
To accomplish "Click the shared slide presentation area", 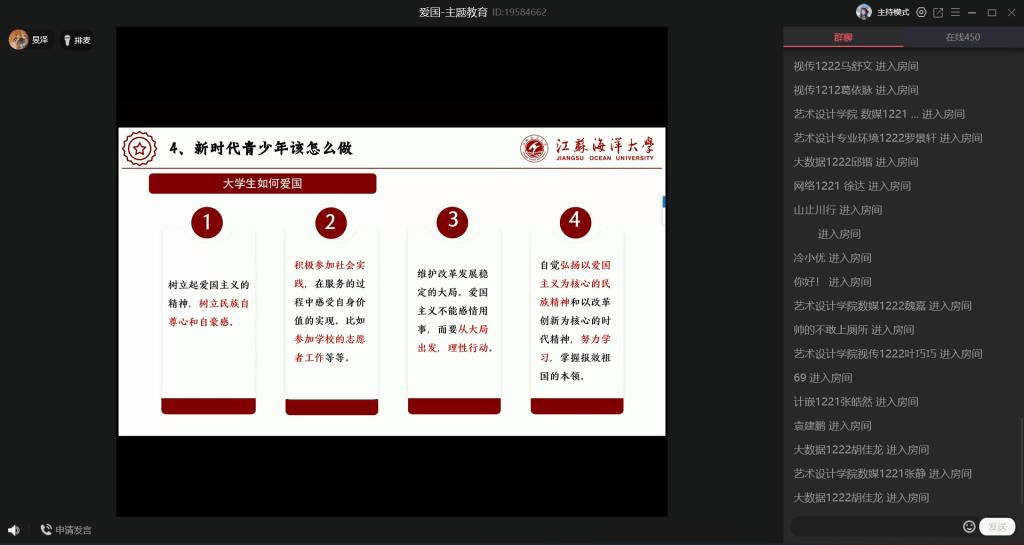I will click(x=391, y=281).
